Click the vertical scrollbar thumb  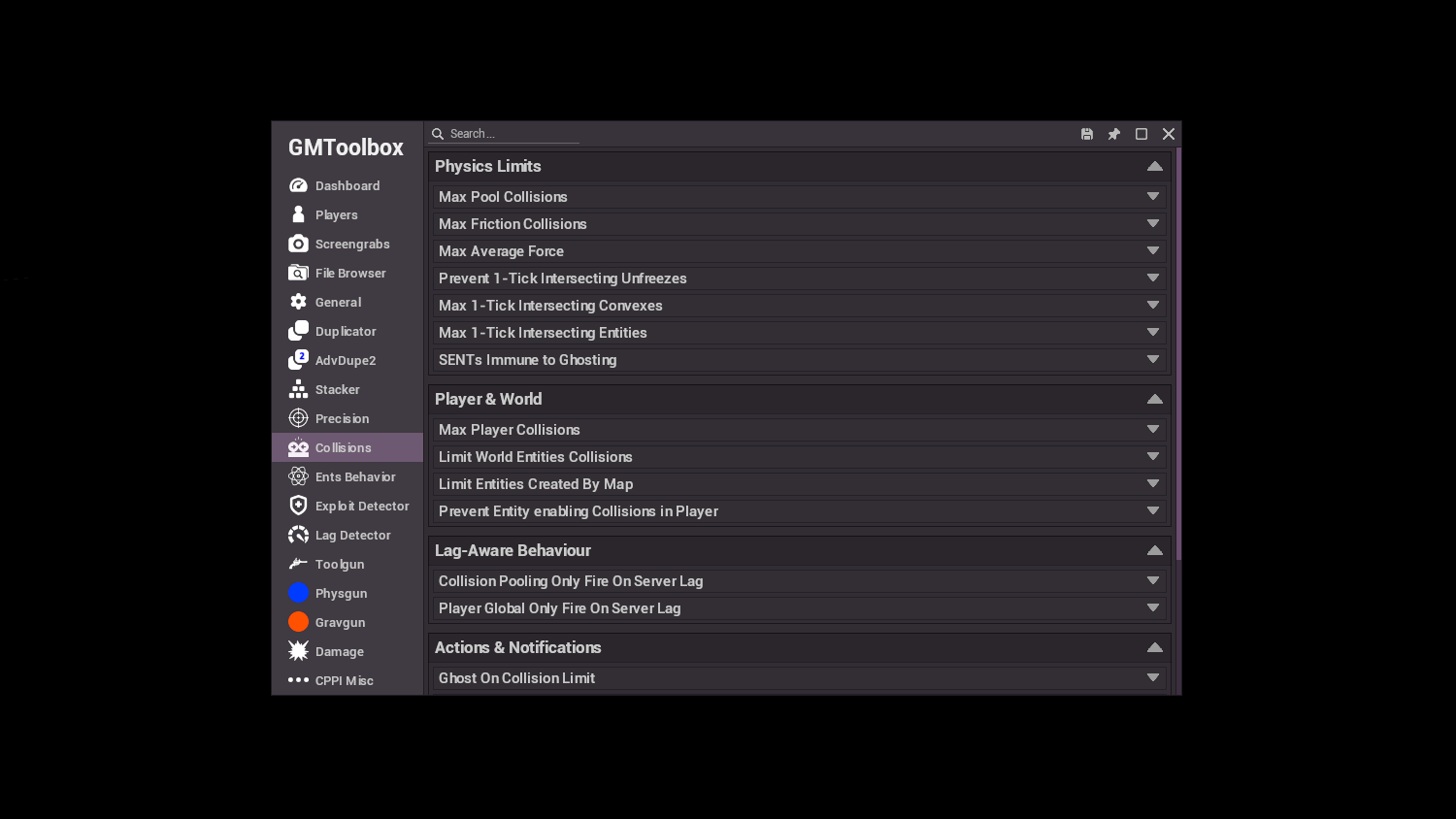(1178, 354)
